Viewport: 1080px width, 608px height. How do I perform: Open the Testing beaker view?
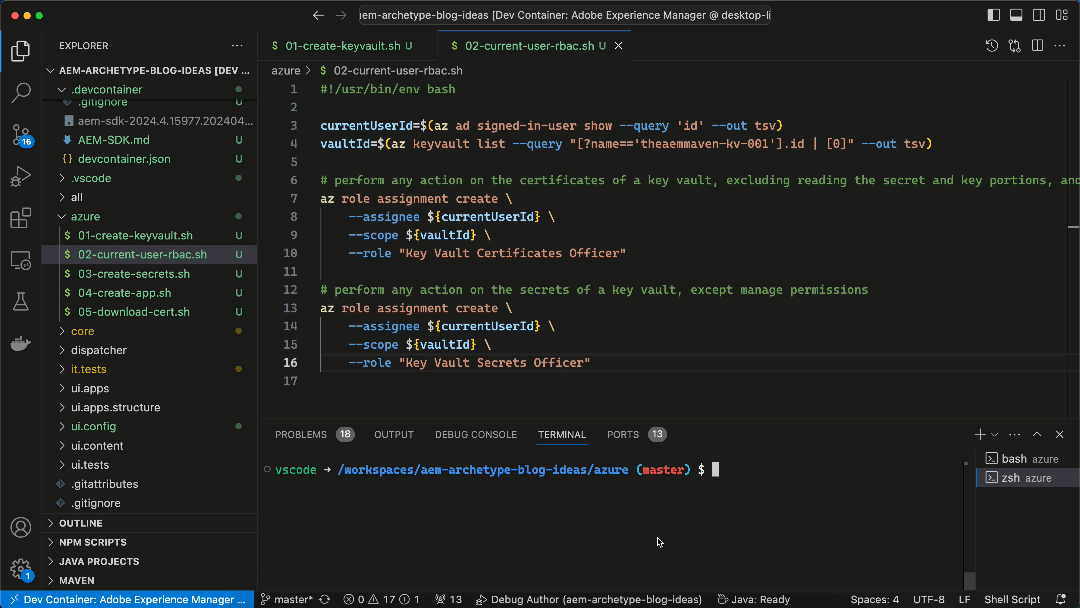[x=22, y=300]
